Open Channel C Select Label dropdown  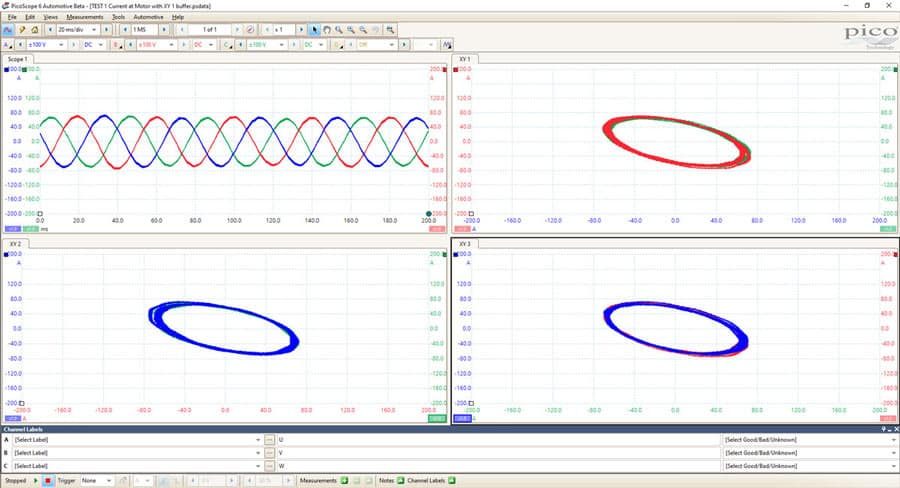point(137,466)
